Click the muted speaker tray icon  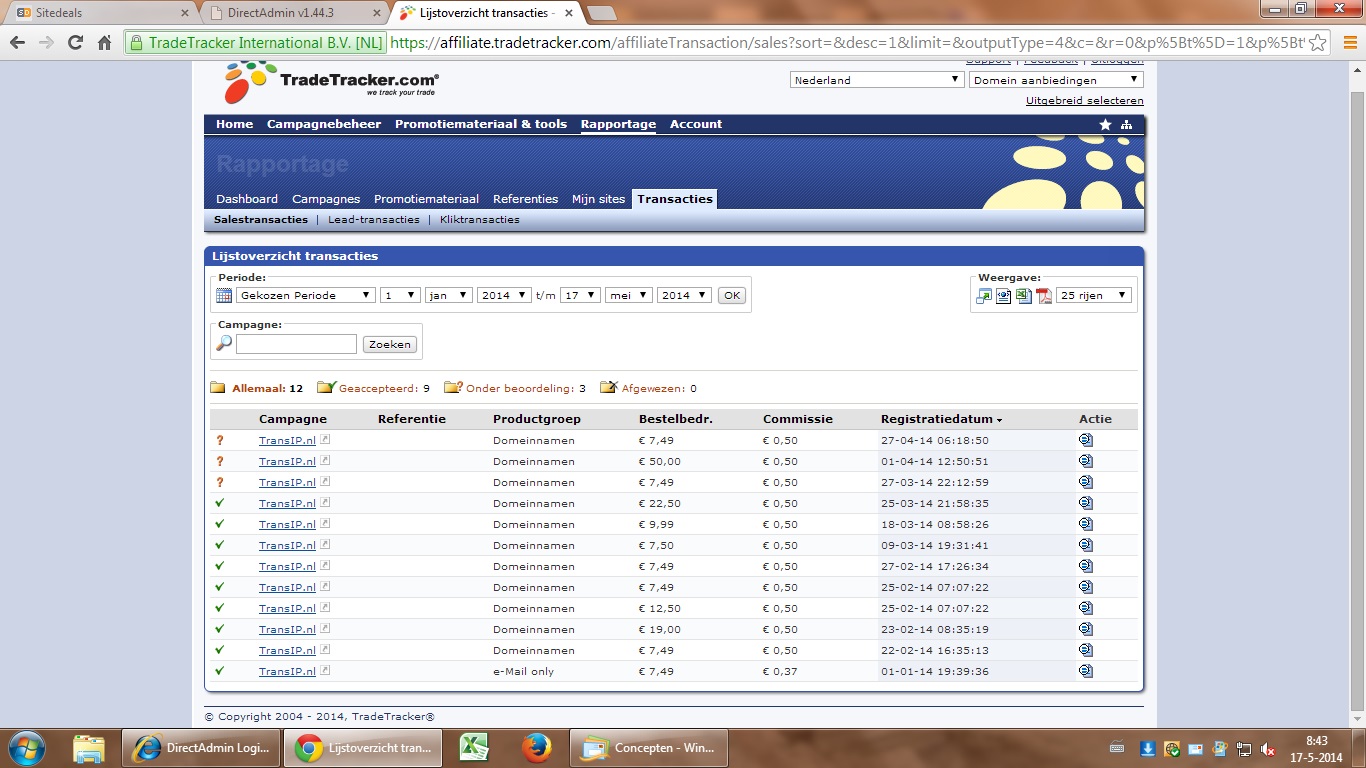pos(1267,748)
